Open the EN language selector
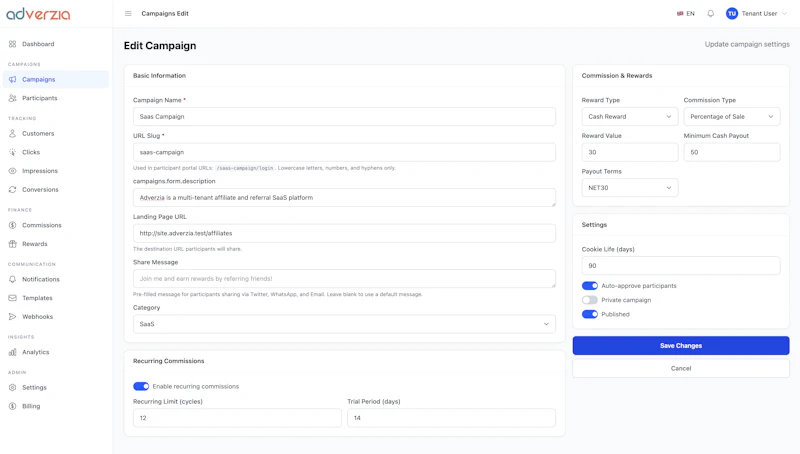This screenshot has height=454, width=800. coord(686,14)
